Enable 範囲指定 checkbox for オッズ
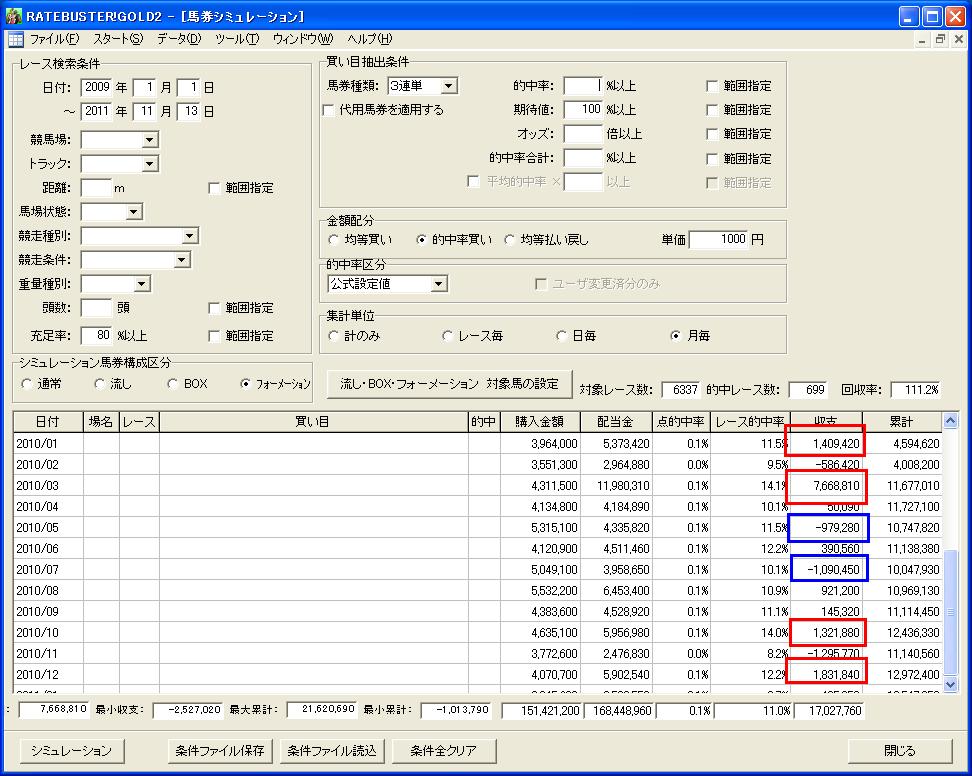Image resolution: width=972 pixels, height=776 pixels. 712,134
